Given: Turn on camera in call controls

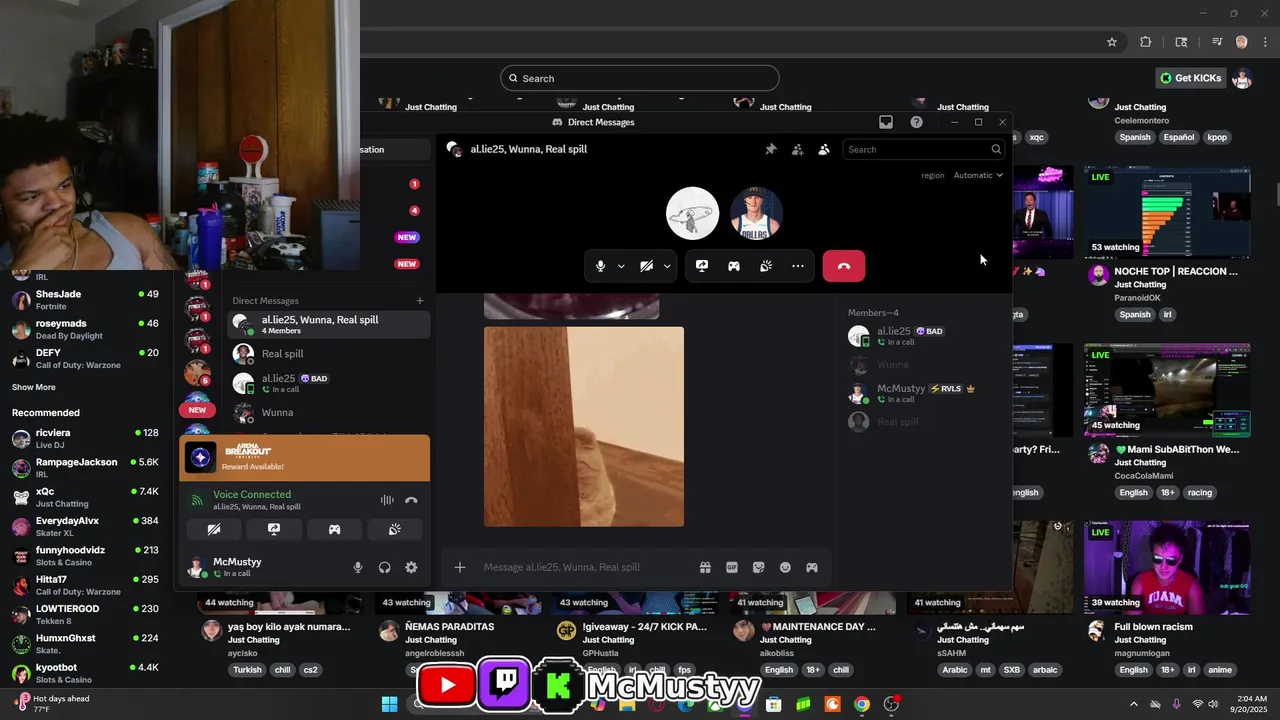Looking at the screenshot, I should [647, 266].
